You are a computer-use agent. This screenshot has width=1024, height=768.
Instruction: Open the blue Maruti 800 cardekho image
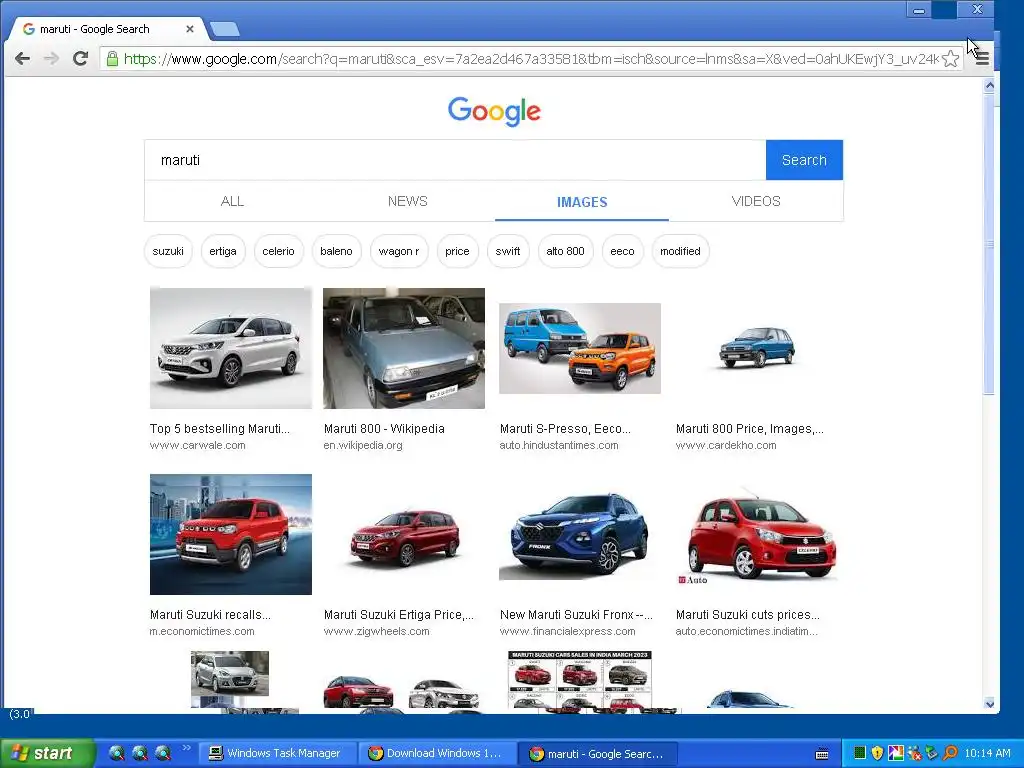pos(756,348)
